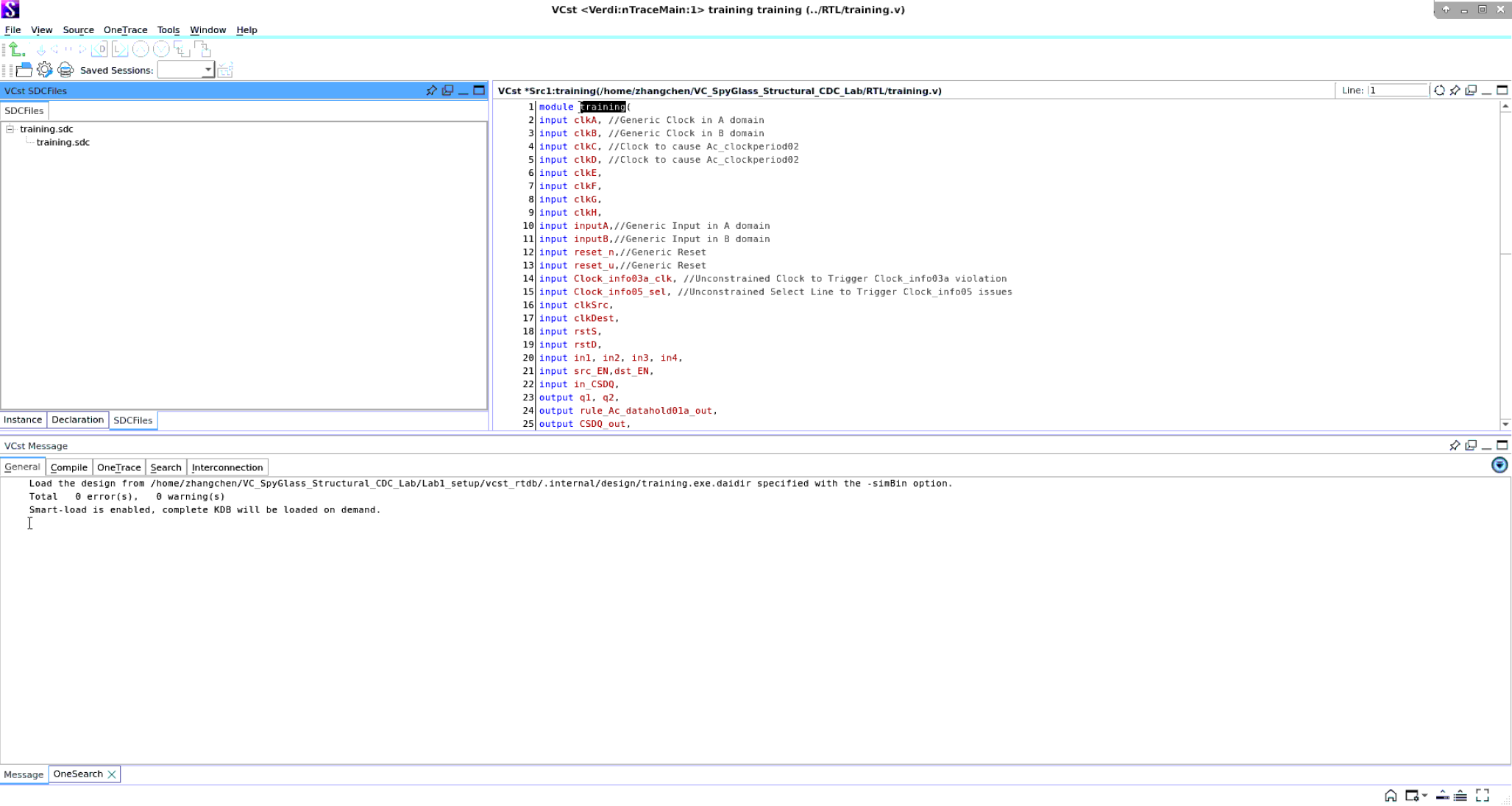This screenshot has width=1512, height=806.
Task: Open the OneTrace menu
Action: pos(125,30)
